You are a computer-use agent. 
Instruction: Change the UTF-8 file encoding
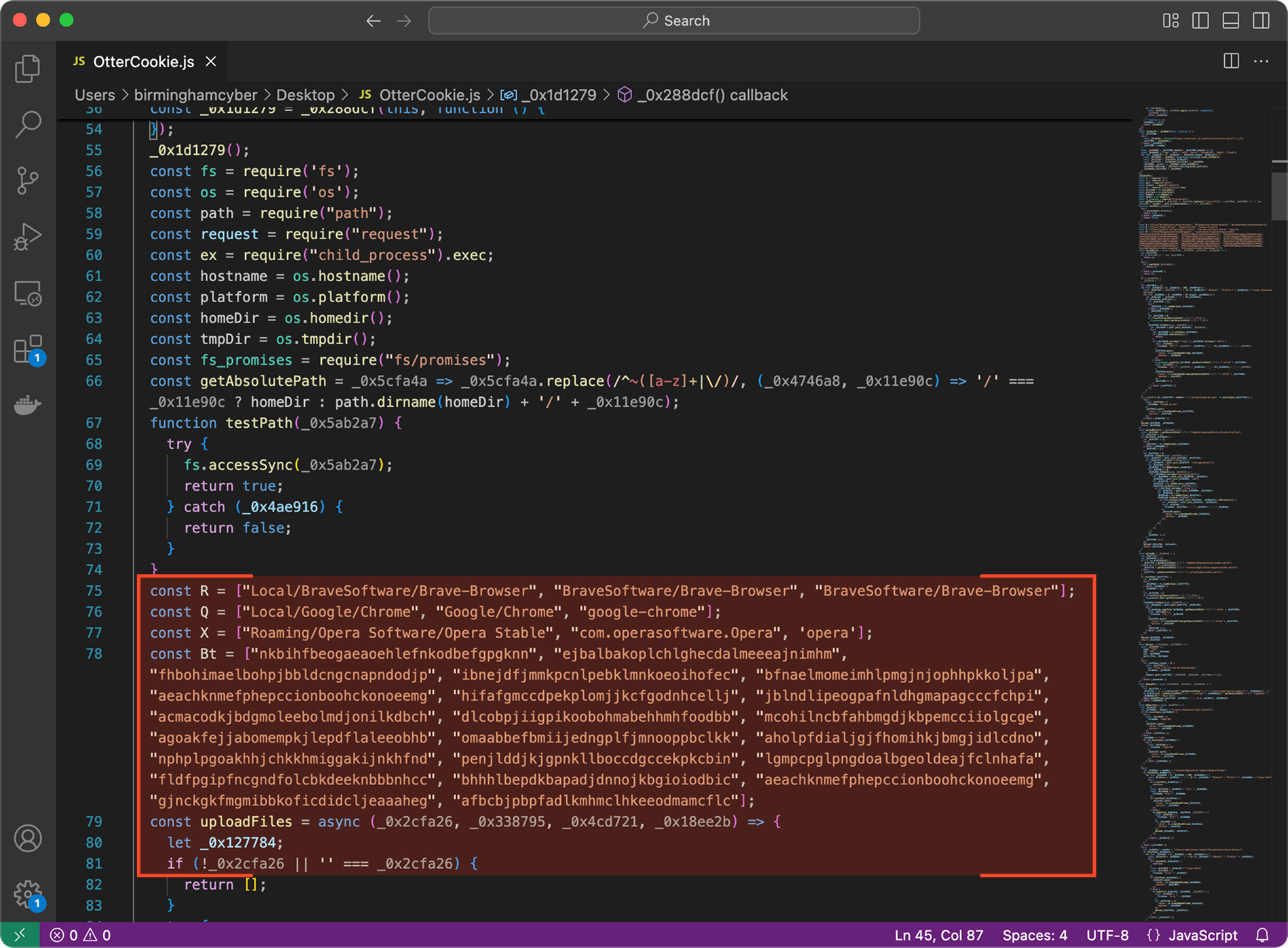1107,935
